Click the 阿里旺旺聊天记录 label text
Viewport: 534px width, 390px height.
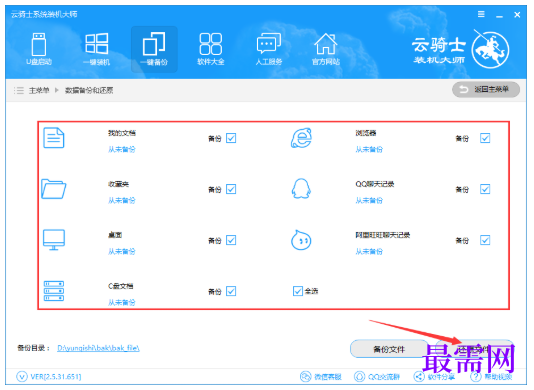pos(383,235)
